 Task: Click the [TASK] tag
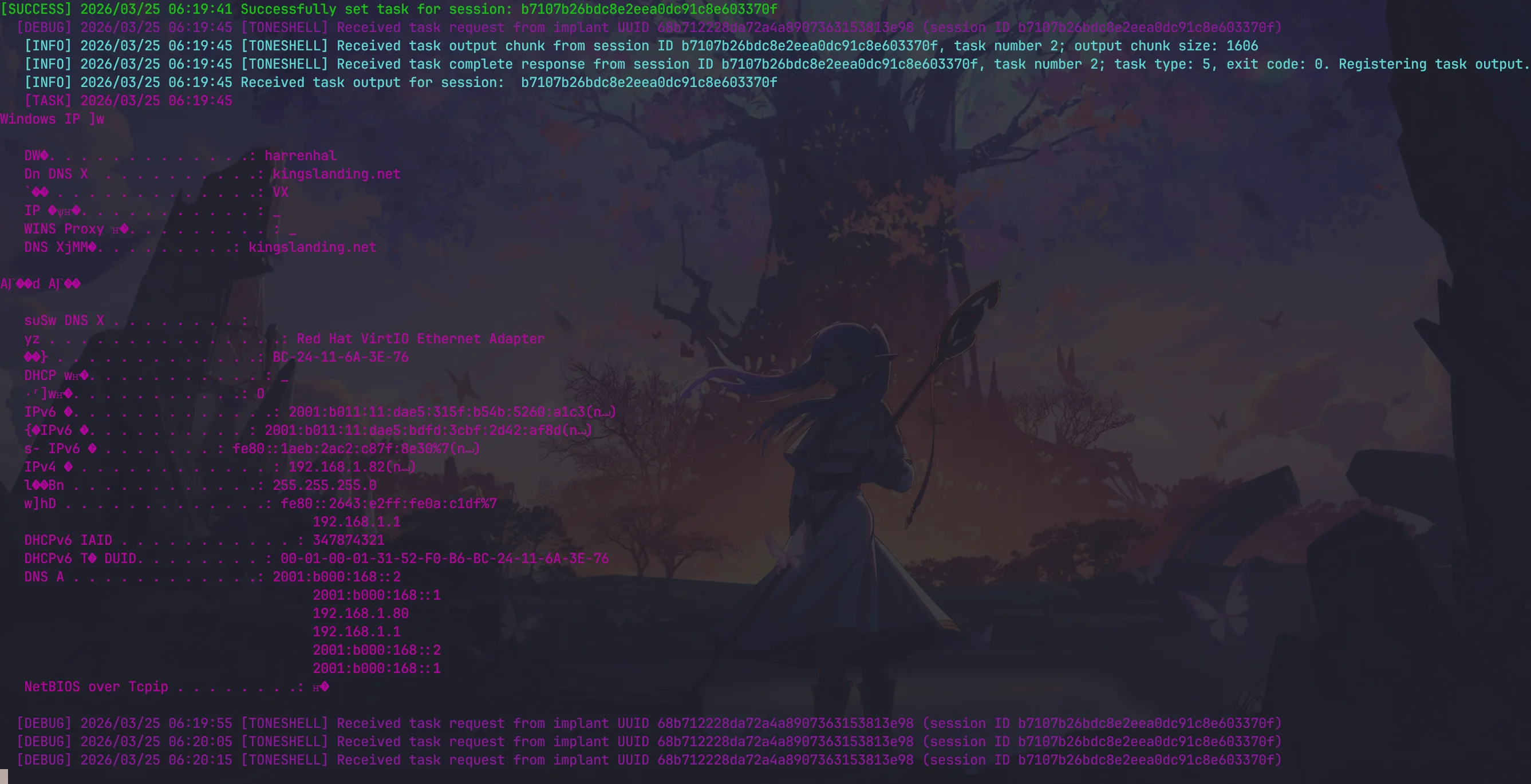[x=48, y=101]
